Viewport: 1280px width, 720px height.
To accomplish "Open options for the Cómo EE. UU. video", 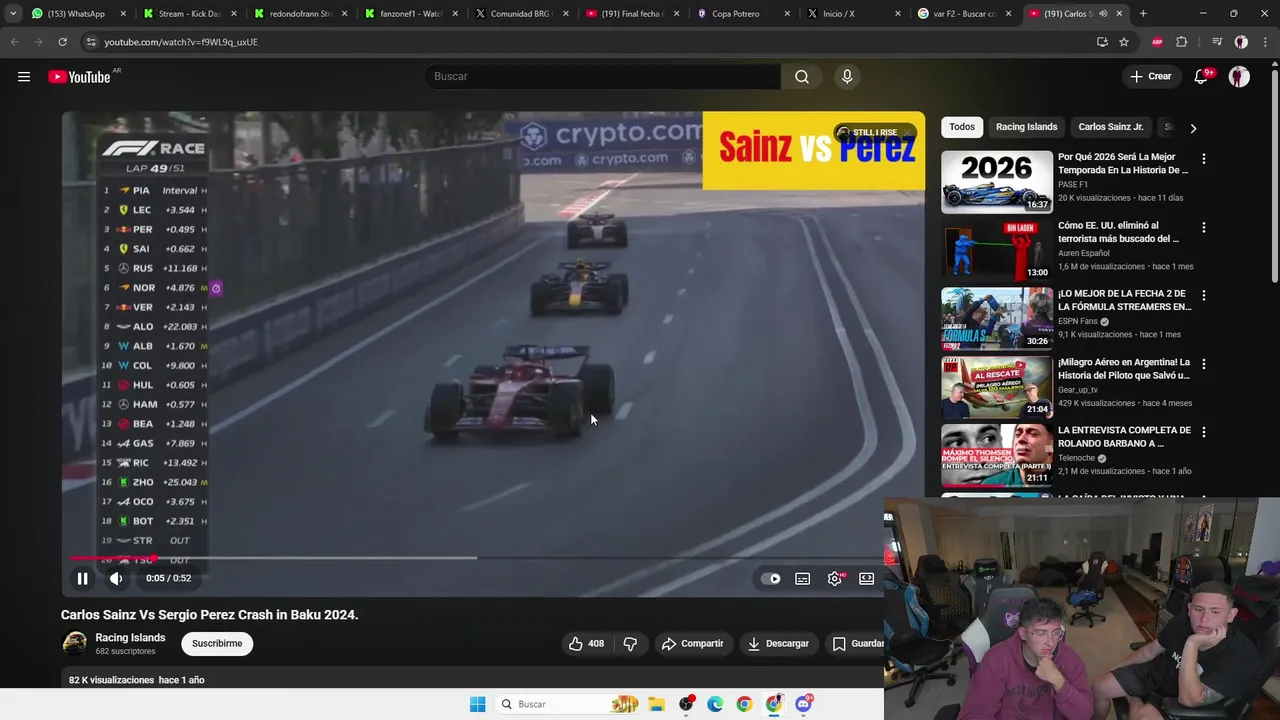I will tap(1203, 227).
